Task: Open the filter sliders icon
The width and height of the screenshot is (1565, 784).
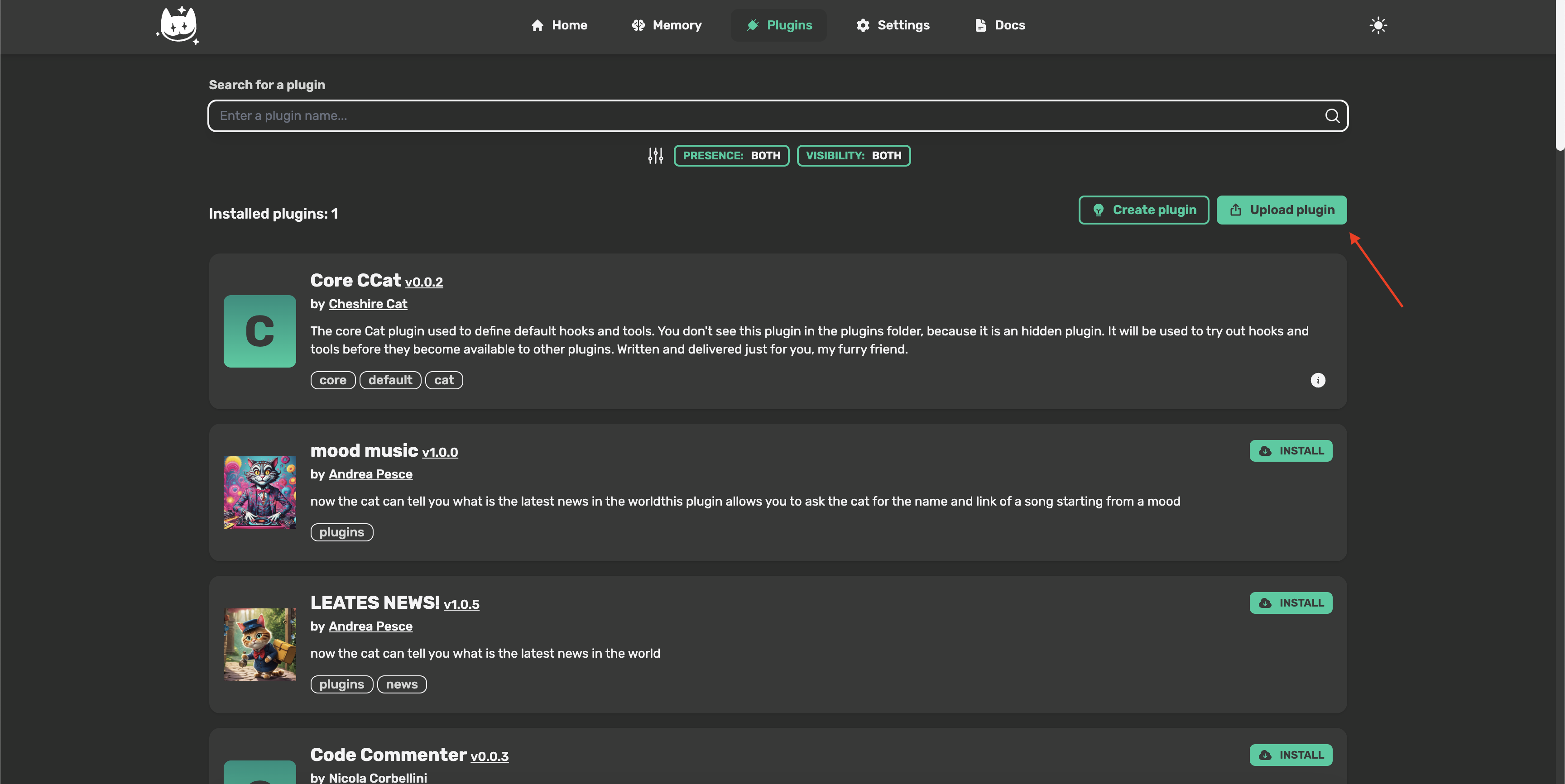Action: [x=656, y=156]
